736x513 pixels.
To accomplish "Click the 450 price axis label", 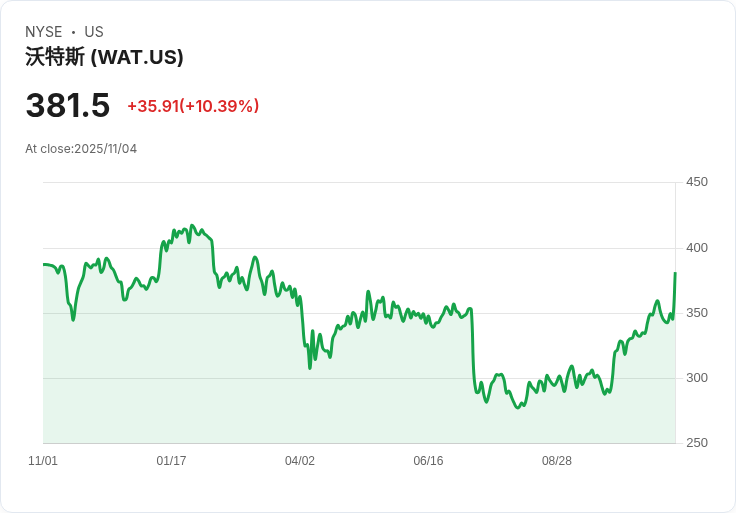I will [697, 182].
